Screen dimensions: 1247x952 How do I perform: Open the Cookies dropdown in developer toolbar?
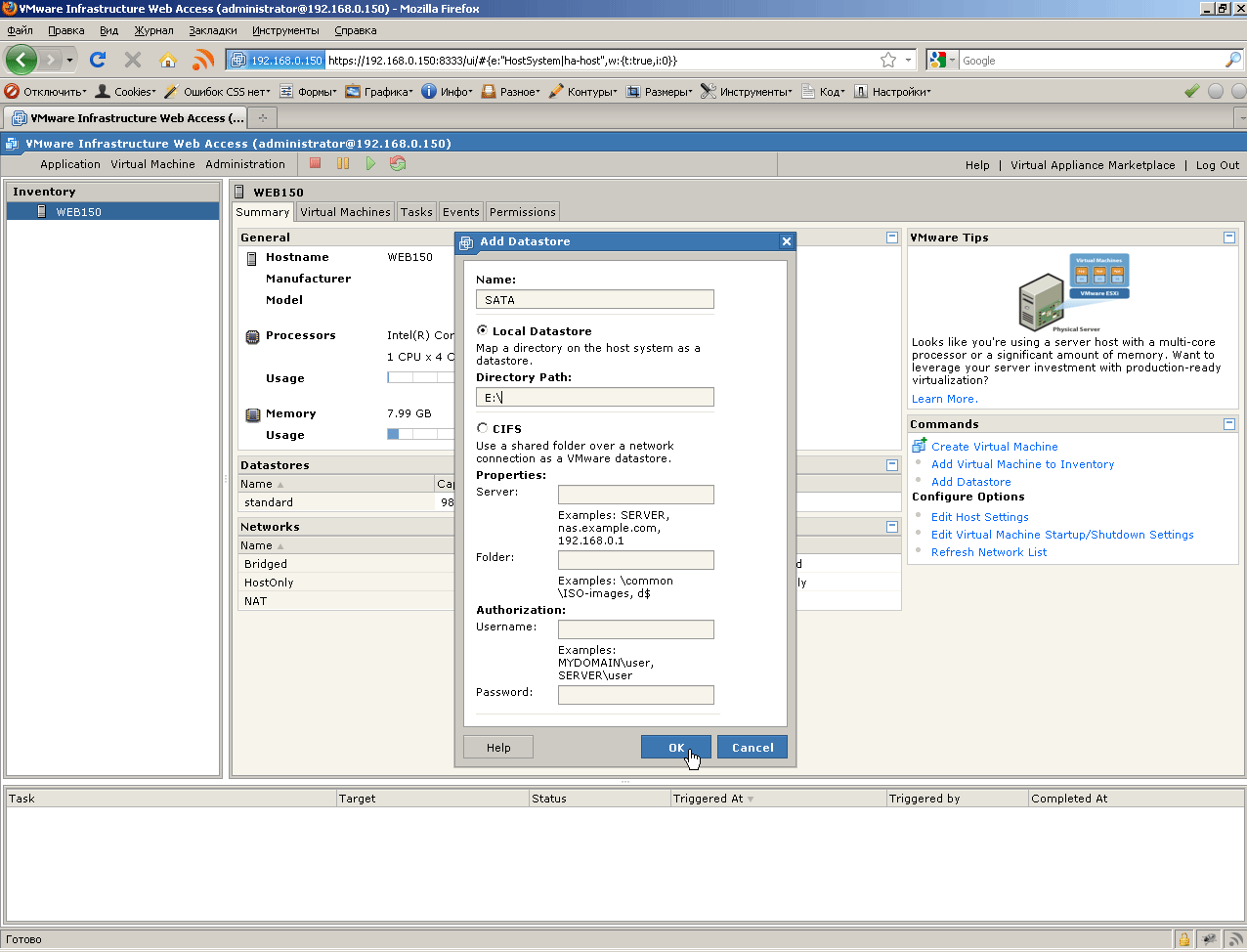tap(125, 91)
